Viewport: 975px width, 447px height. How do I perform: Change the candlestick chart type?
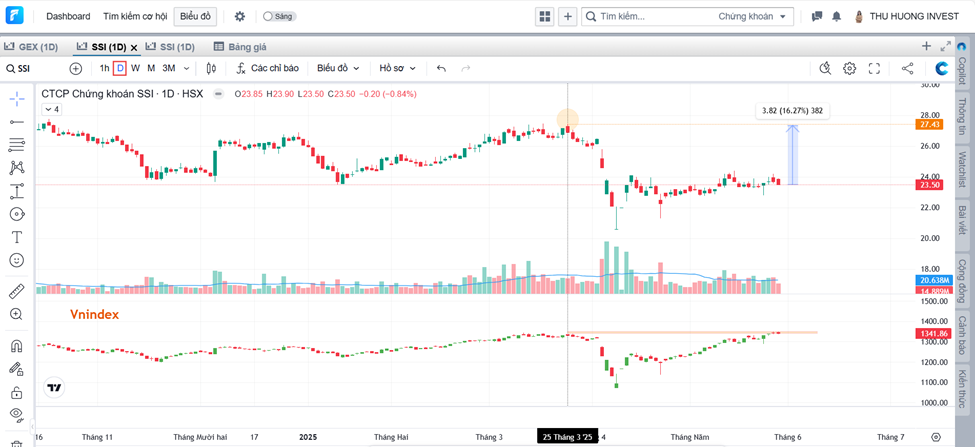[211, 68]
